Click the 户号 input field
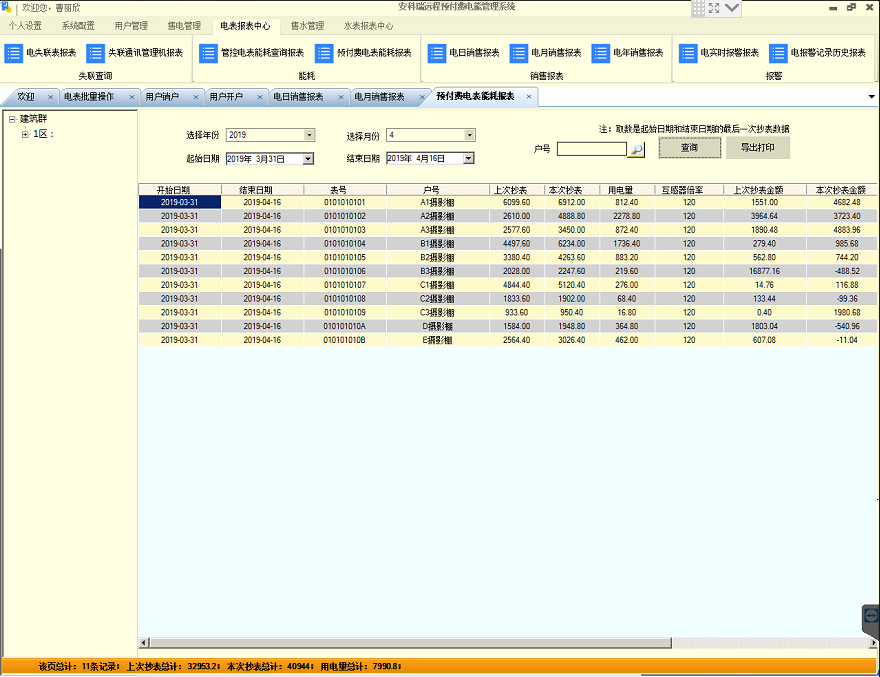The image size is (880, 677). click(592, 149)
